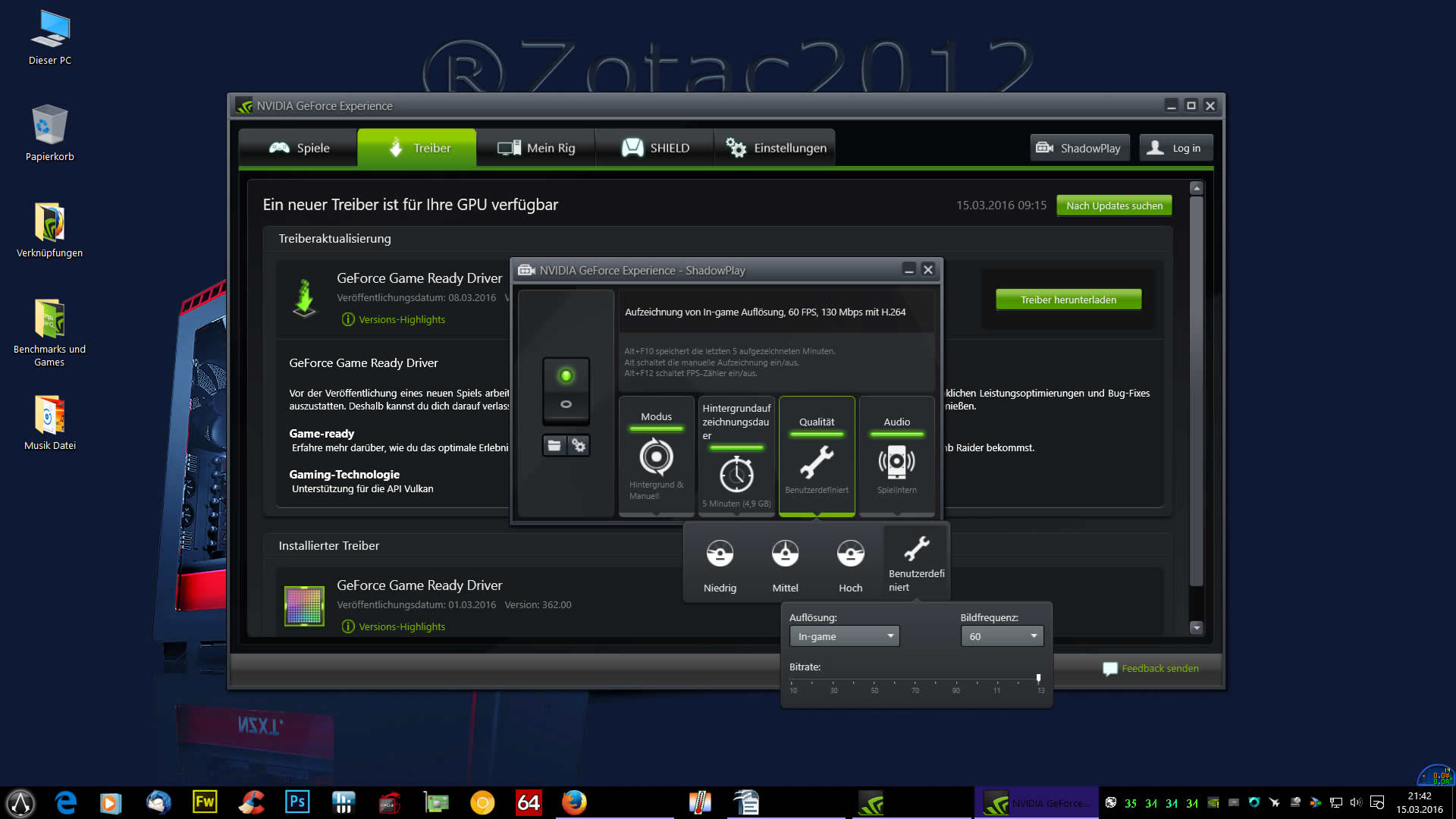Open the Mein Rig tab

[535, 148]
